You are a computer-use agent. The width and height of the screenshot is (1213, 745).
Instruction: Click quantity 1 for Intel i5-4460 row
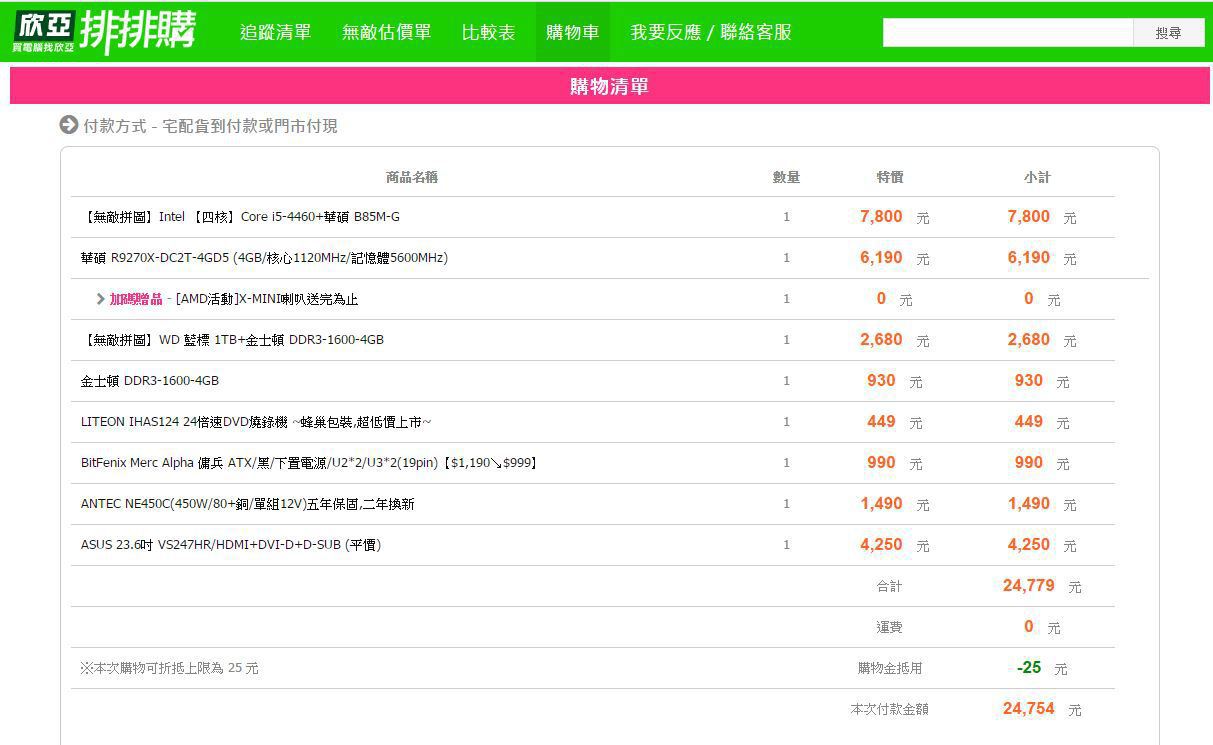786,217
